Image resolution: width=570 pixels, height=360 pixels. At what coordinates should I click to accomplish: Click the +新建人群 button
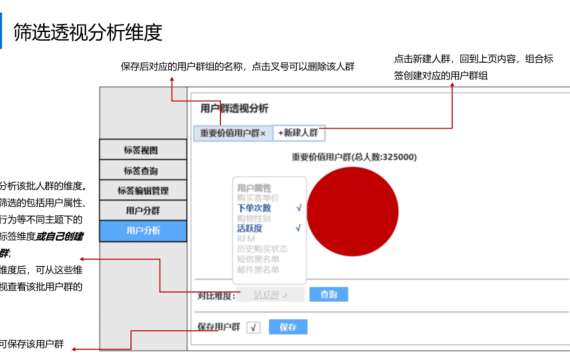[x=298, y=133]
